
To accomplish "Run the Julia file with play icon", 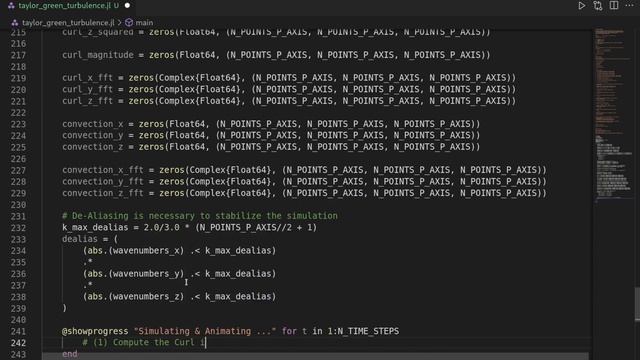I will click(x=582, y=6).
